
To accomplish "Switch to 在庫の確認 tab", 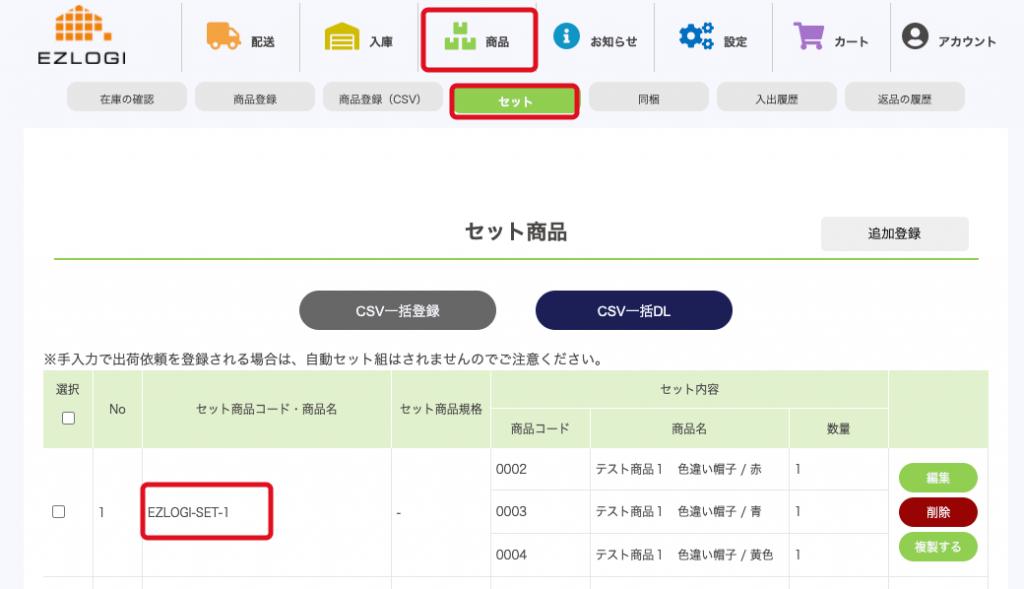I will point(127,98).
